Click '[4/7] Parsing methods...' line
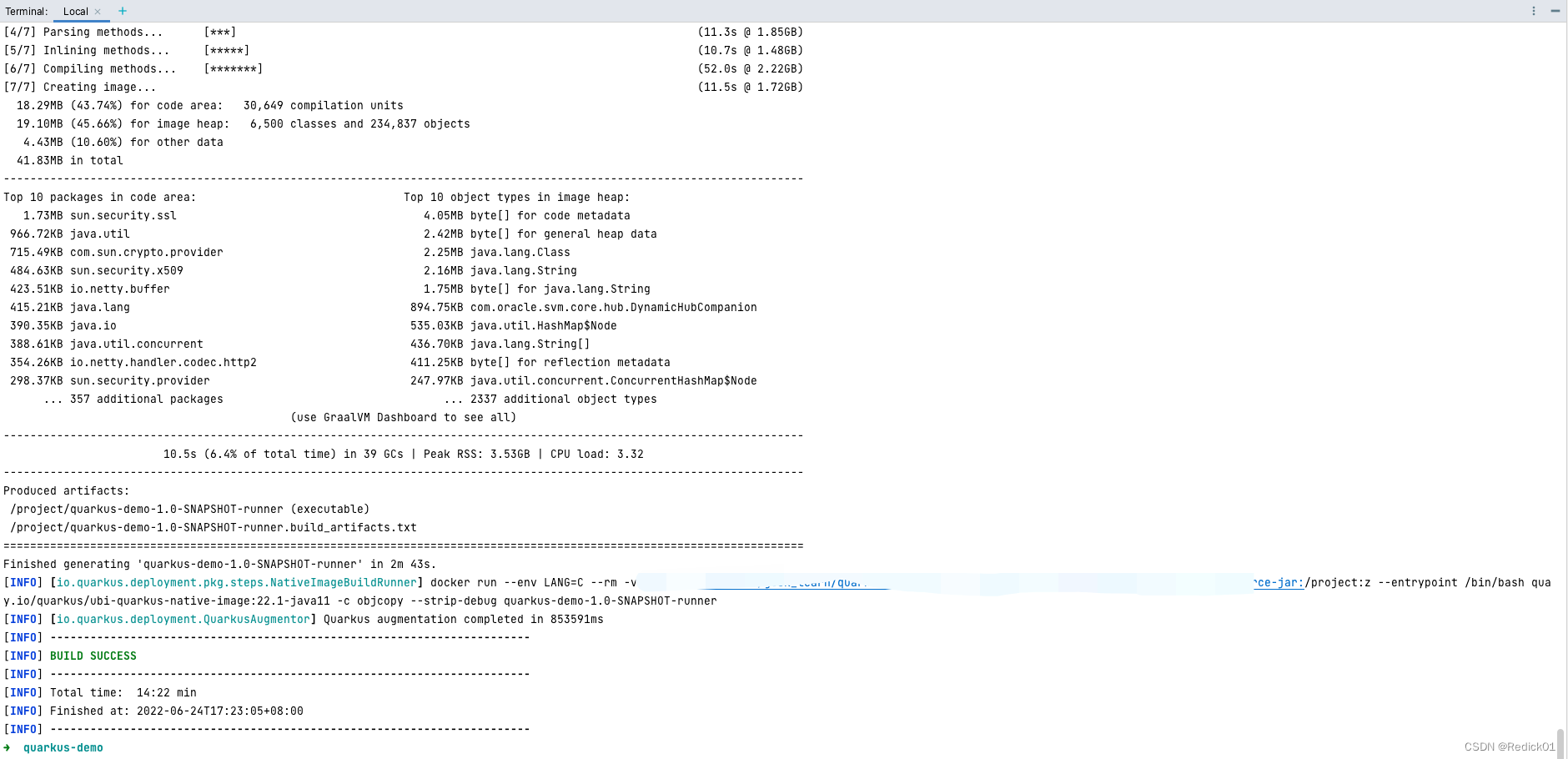 pyautogui.click(x=403, y=32)
